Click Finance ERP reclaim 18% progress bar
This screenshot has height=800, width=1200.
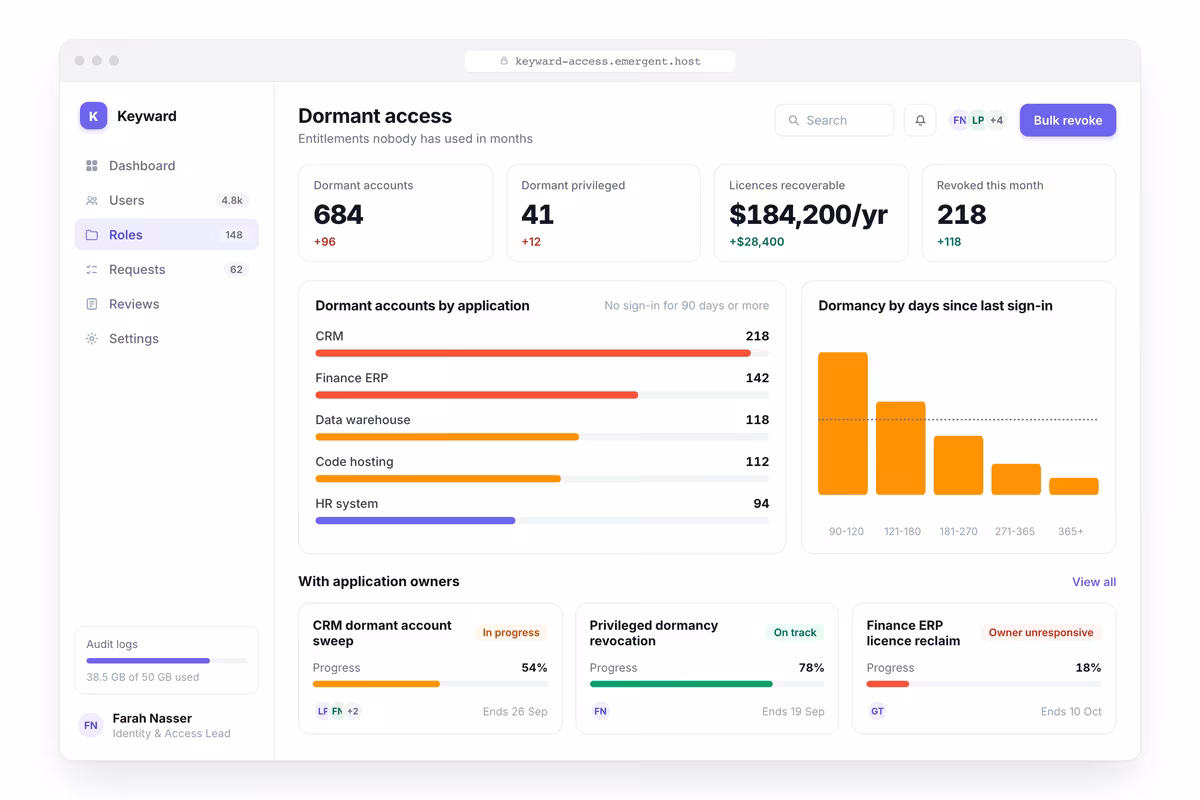[x=984, y=684]
